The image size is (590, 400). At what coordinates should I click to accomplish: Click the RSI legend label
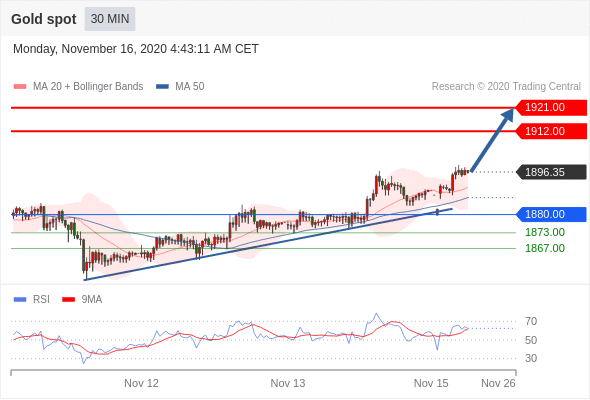(41, 300)
